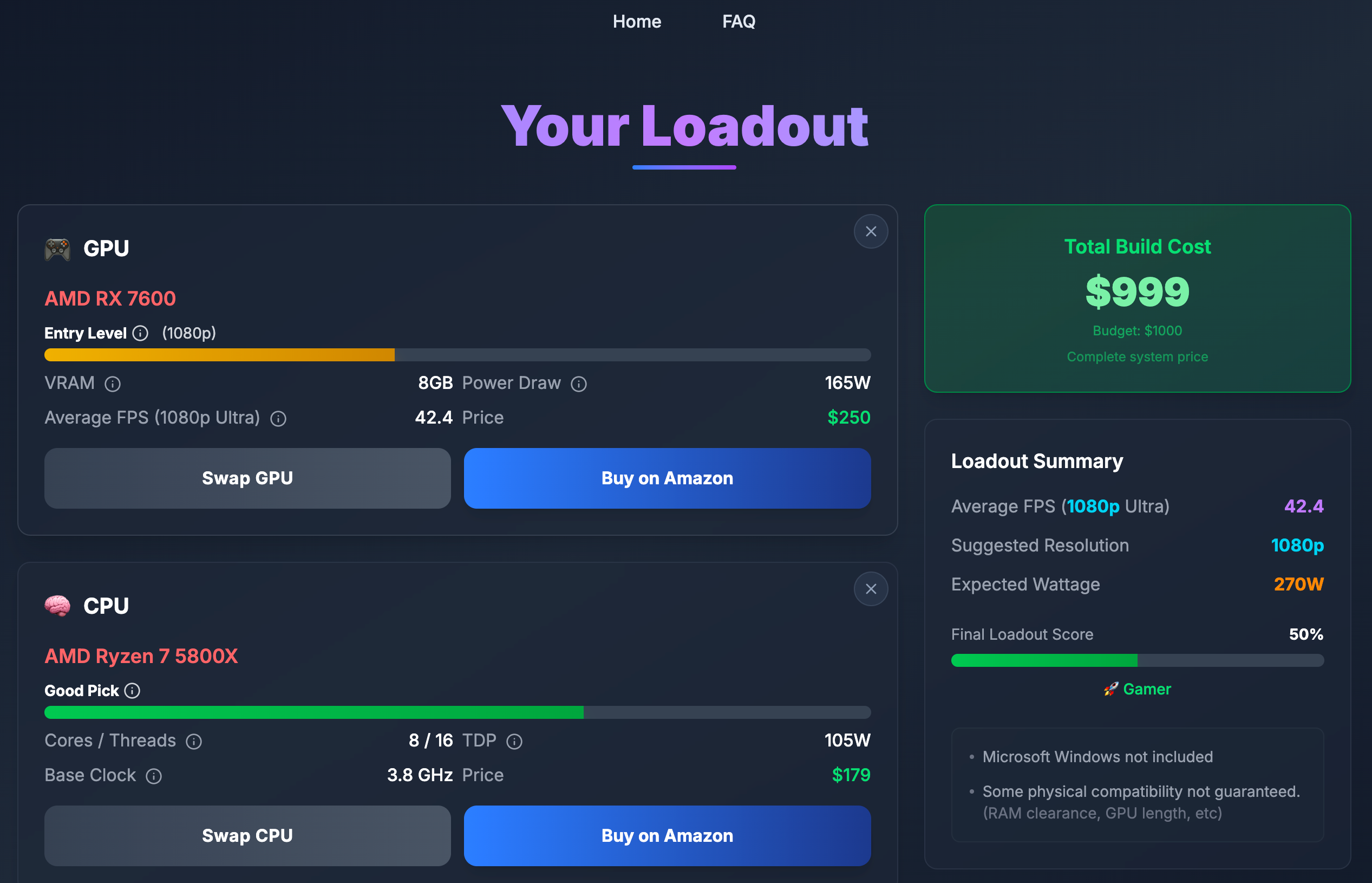Viewport: 1372px width, 883px height.
Task: Click the TDP info icon
Action: point(514,742)
